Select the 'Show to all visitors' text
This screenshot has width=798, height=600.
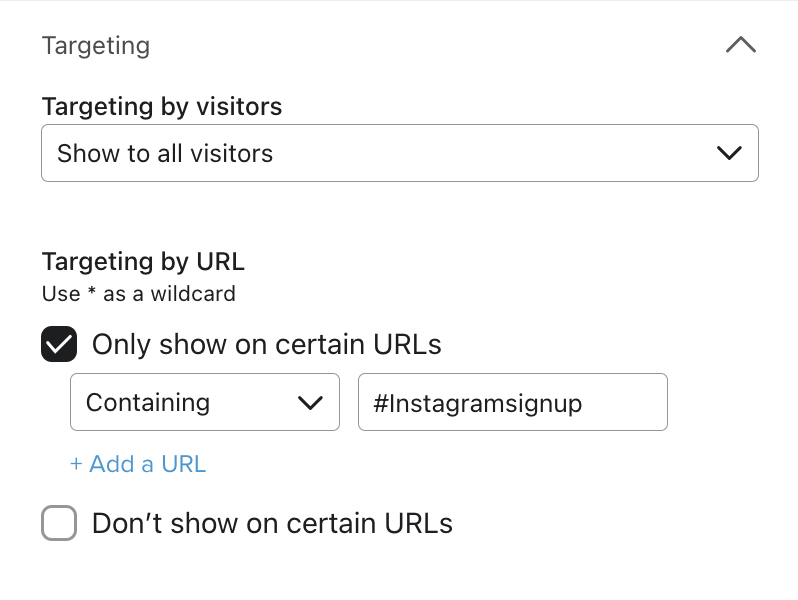coord(165,154)
